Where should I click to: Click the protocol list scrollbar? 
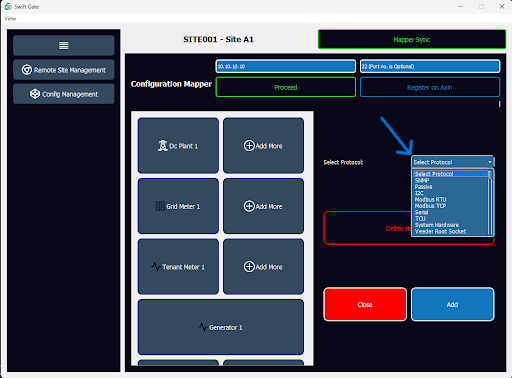pos(490,202)
